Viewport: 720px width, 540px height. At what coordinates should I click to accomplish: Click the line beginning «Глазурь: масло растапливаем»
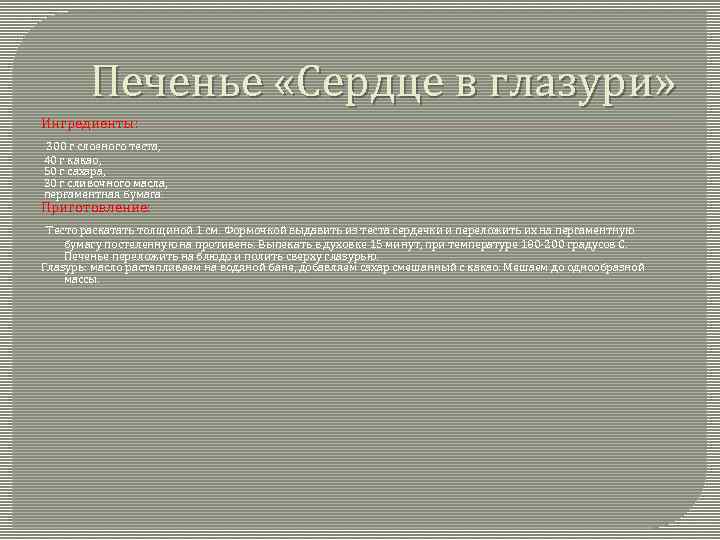pyautogui.click(x=343, y=267)
